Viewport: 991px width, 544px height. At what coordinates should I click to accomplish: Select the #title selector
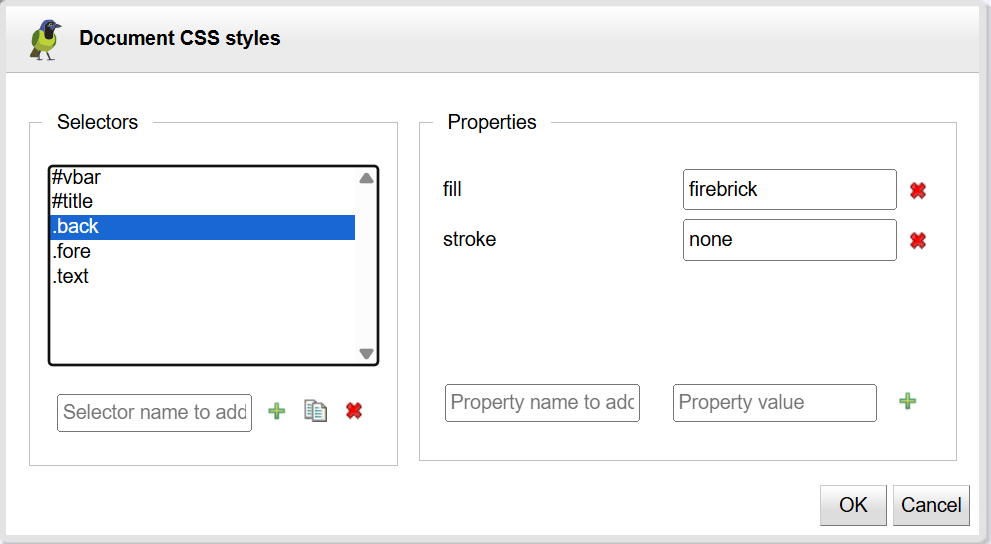72,201
